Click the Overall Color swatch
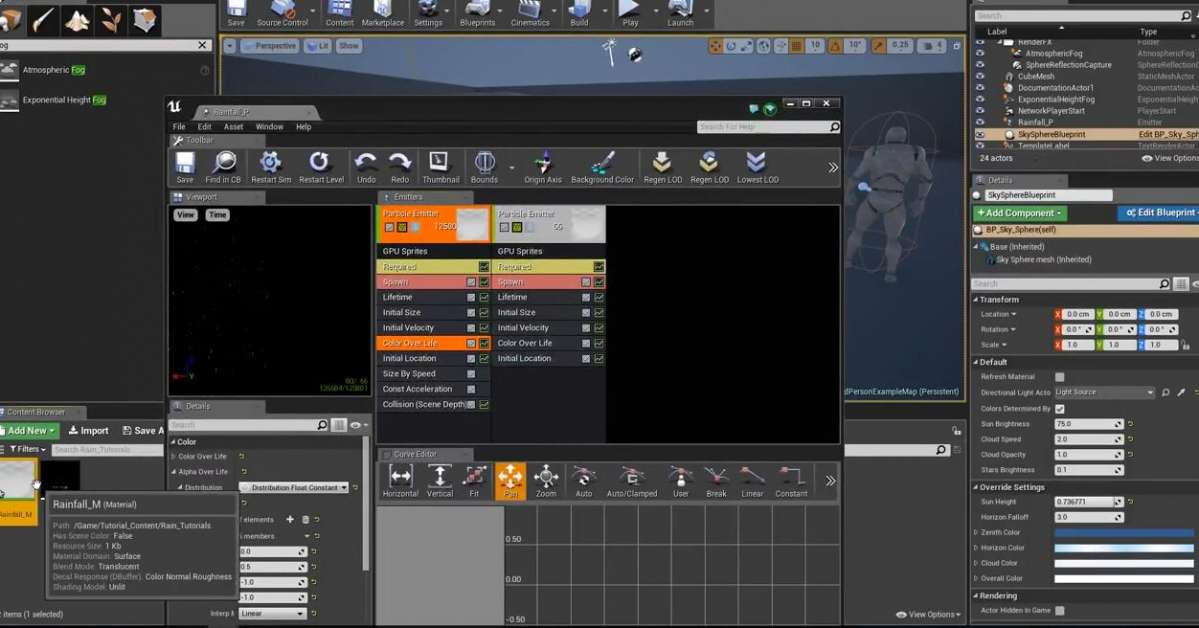Screen dimensions: 1199x628 click(1124, 578)
